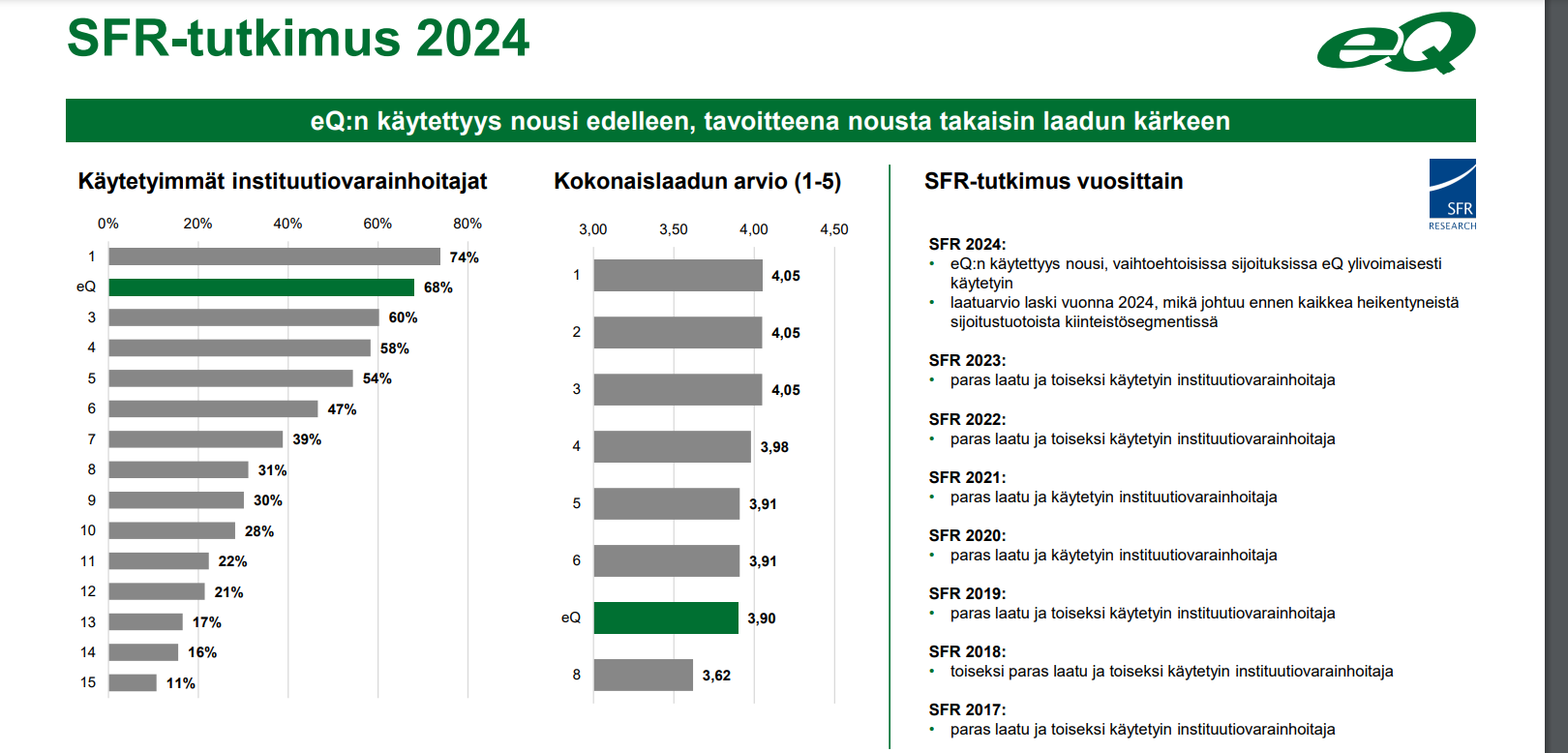Click the usage bar labeled 21%
Viewport: 1568px width, 753px height.
[x=157, y=591]
